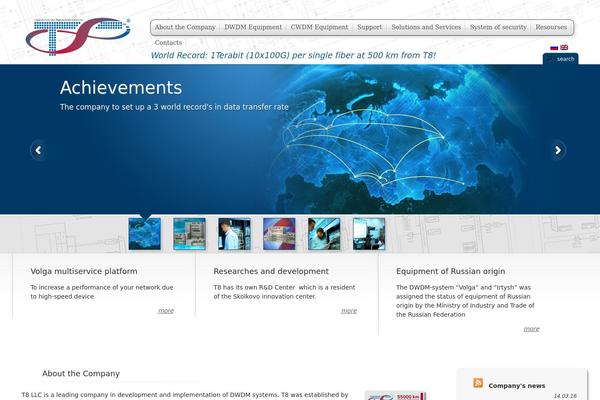The image size is (600, 400).
Task: Click the 14.03.16 news date
Action: [x=565, y=396]
